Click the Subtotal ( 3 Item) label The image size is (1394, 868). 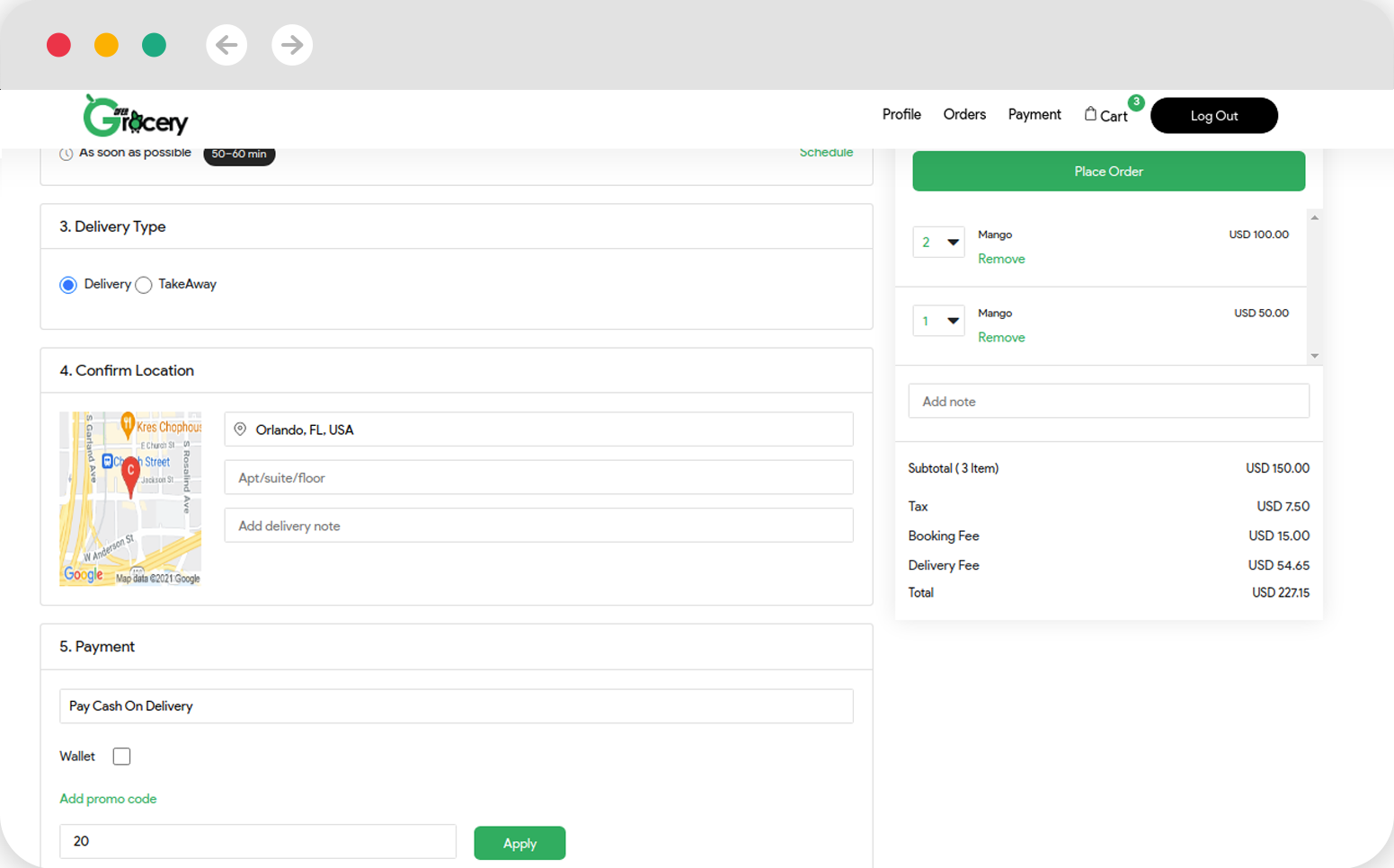(x=954, y=468)
